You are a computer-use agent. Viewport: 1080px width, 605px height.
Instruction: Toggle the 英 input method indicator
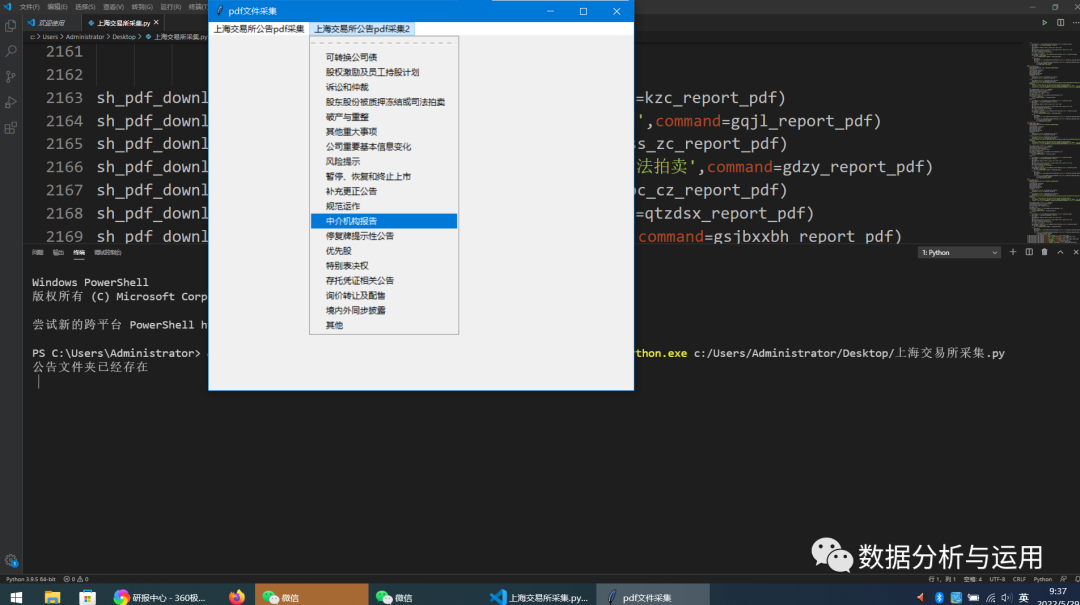(x=1024, y=597)
